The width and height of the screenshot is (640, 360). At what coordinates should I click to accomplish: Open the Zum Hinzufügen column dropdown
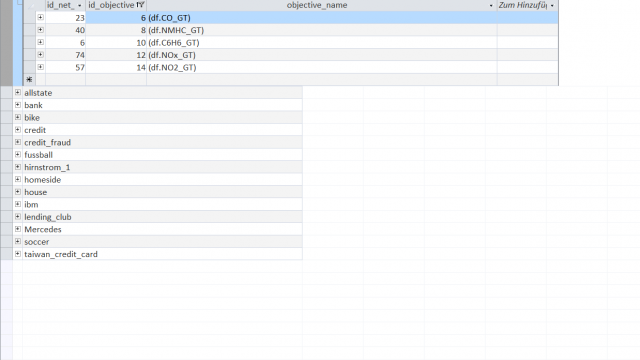click(x=552, y=5)
